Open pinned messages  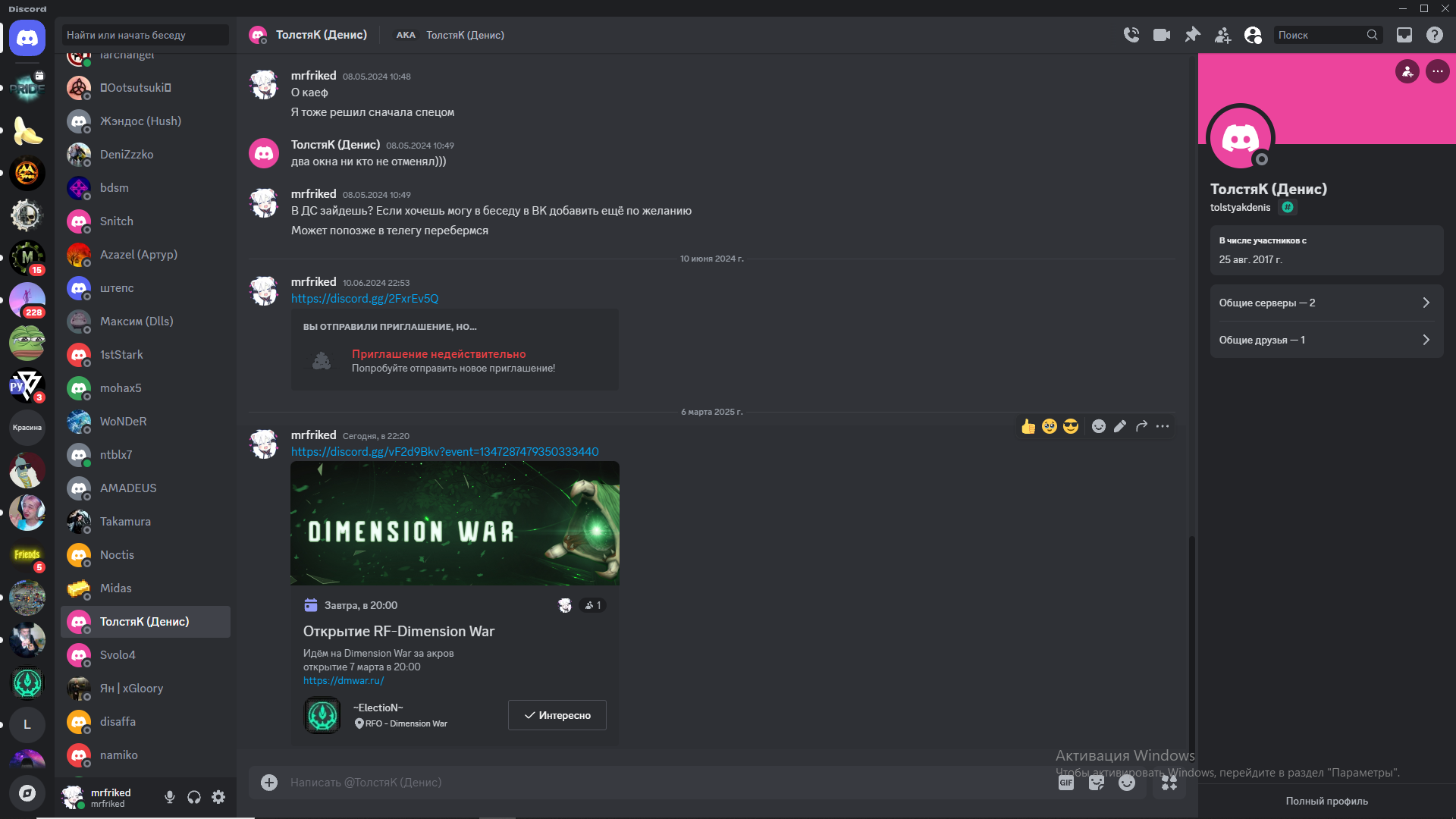coord(1193,35)
